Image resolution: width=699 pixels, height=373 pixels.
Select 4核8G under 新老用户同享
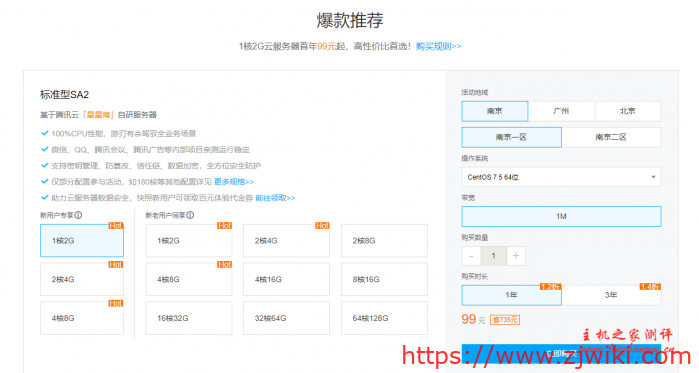[189, 279]
